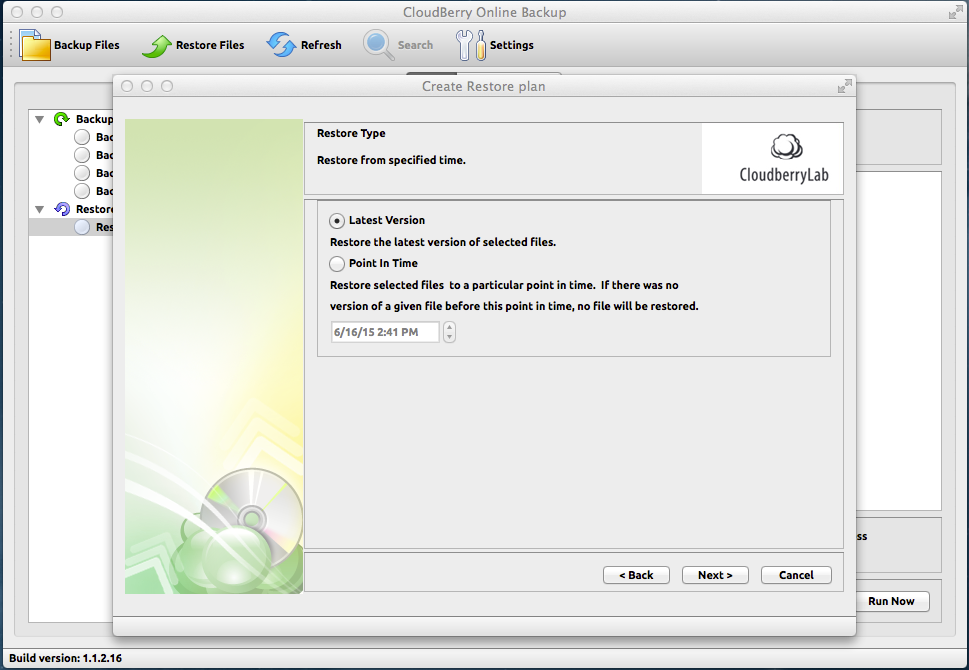The height and width of the screenshot is (670, 969).
Task: Click the 6/16/15 2:41 PM date field
Action: (385, 332)
